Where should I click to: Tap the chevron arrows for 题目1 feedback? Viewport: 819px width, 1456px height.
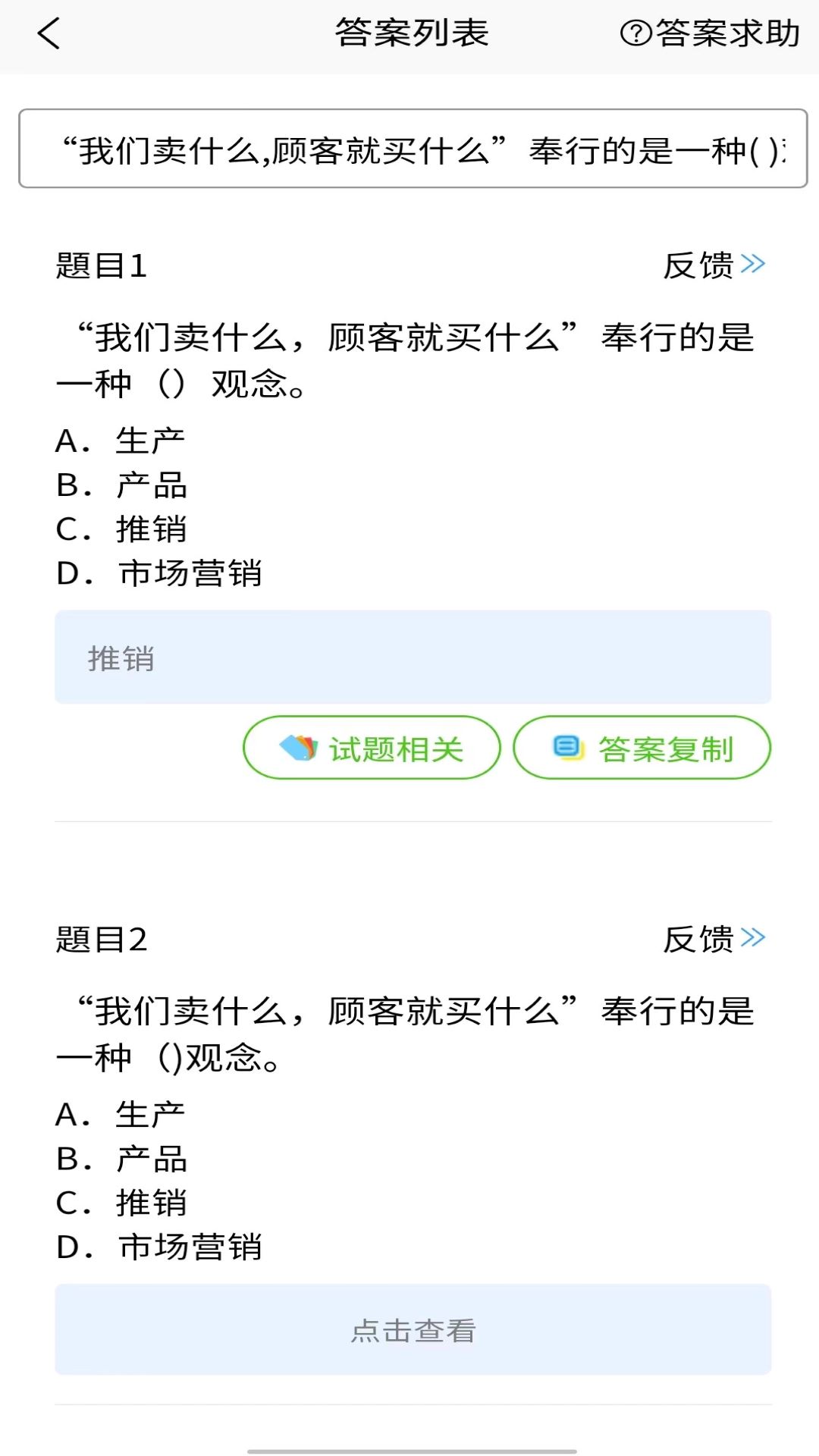coord(753,264)
